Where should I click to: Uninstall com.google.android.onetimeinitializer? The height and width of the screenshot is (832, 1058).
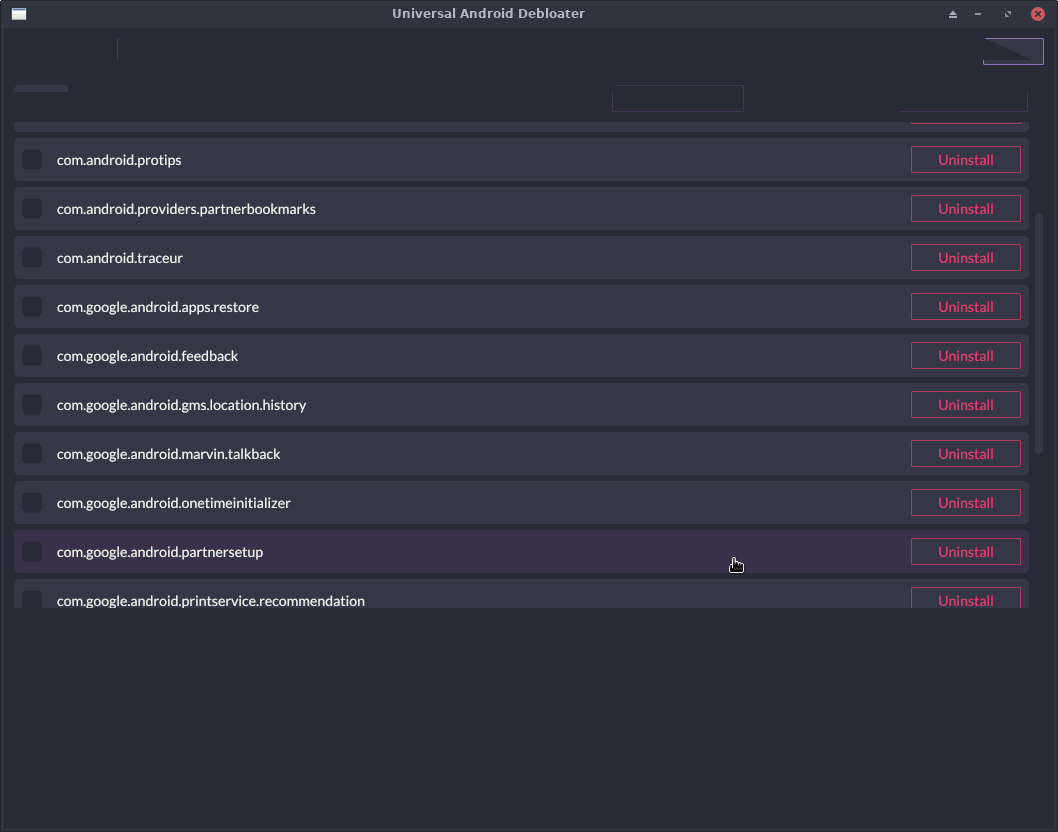[965, 502]
